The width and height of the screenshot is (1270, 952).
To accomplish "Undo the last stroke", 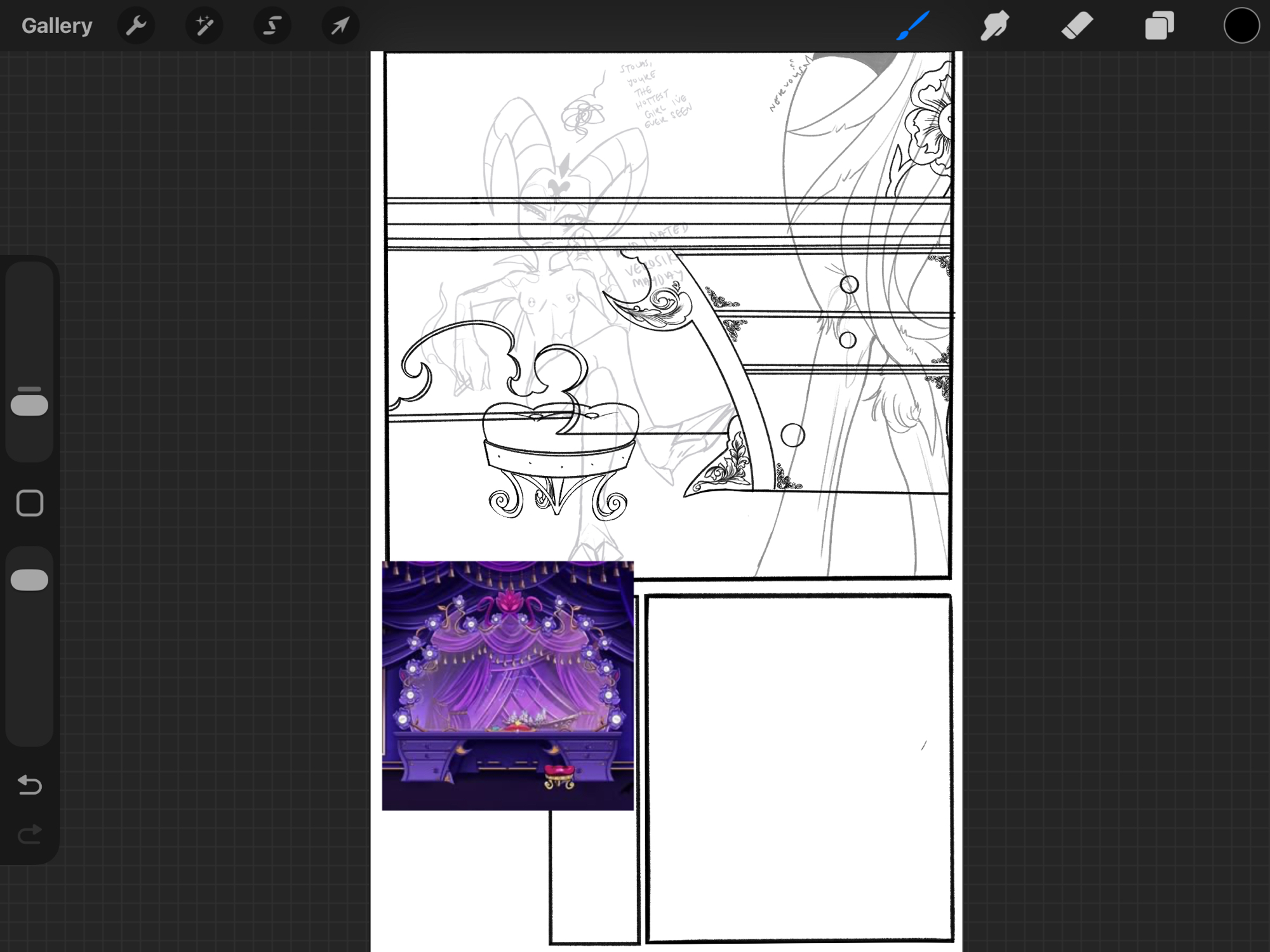I will pyautogui.click(x=30, y=785).
